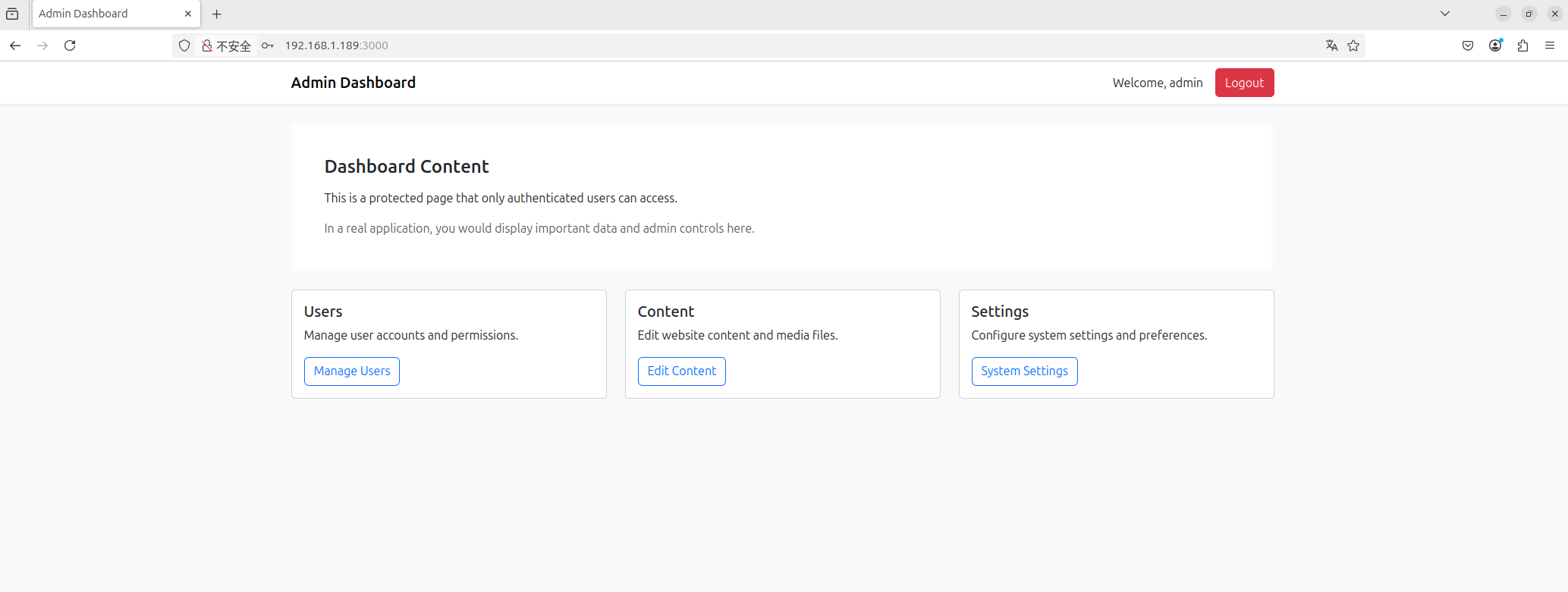Click the Manage Users button
This screenshot has width=1568, height=592.
pyautogui.click(x=352, y=371)
